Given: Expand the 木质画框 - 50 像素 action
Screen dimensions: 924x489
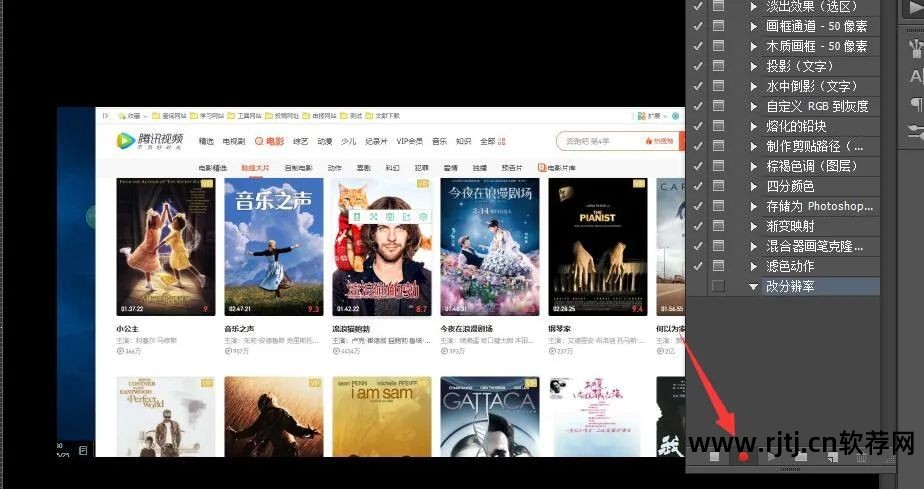Looking at the screenshot, I should (753, 46).
